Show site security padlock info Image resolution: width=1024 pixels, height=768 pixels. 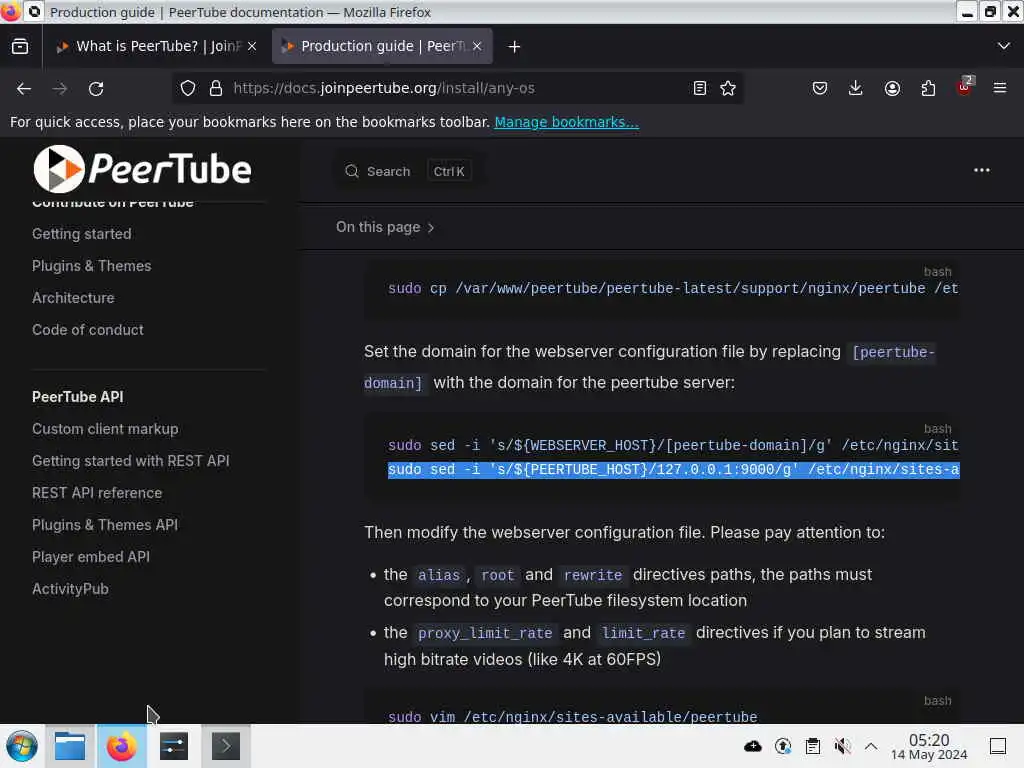(216, 88)
